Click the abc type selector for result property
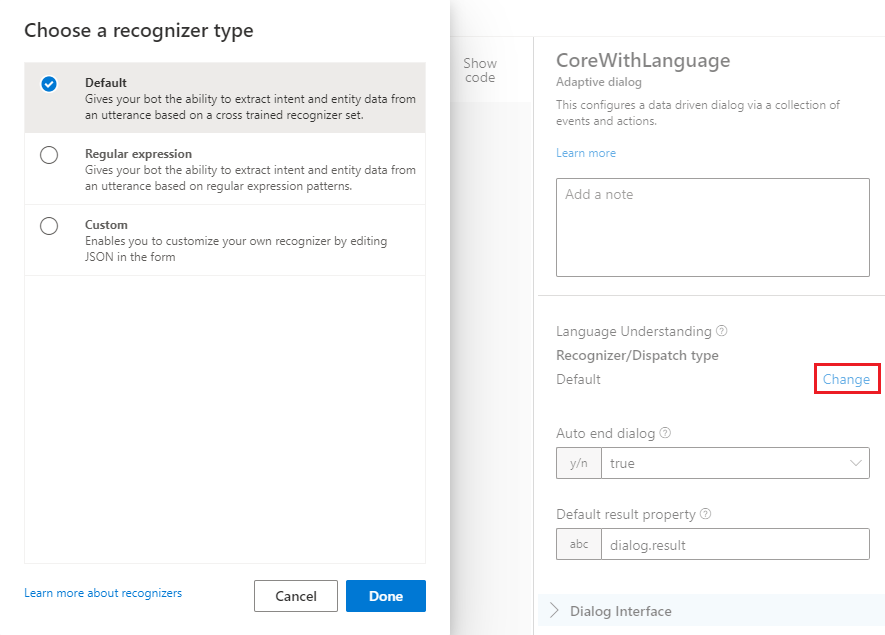Viewport: 885px width, 635px height. 579,544
